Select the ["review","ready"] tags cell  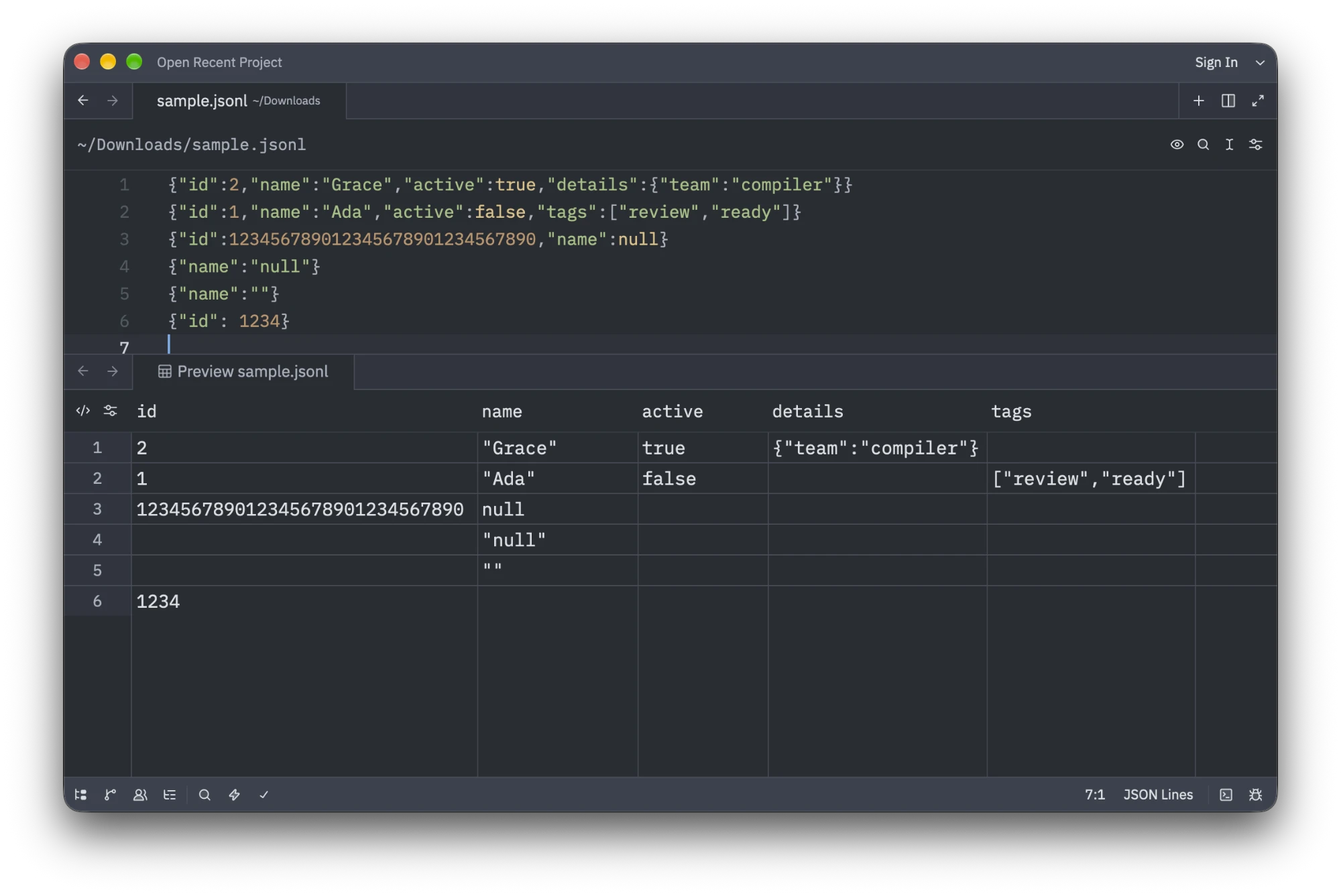tap(1091, 478)
